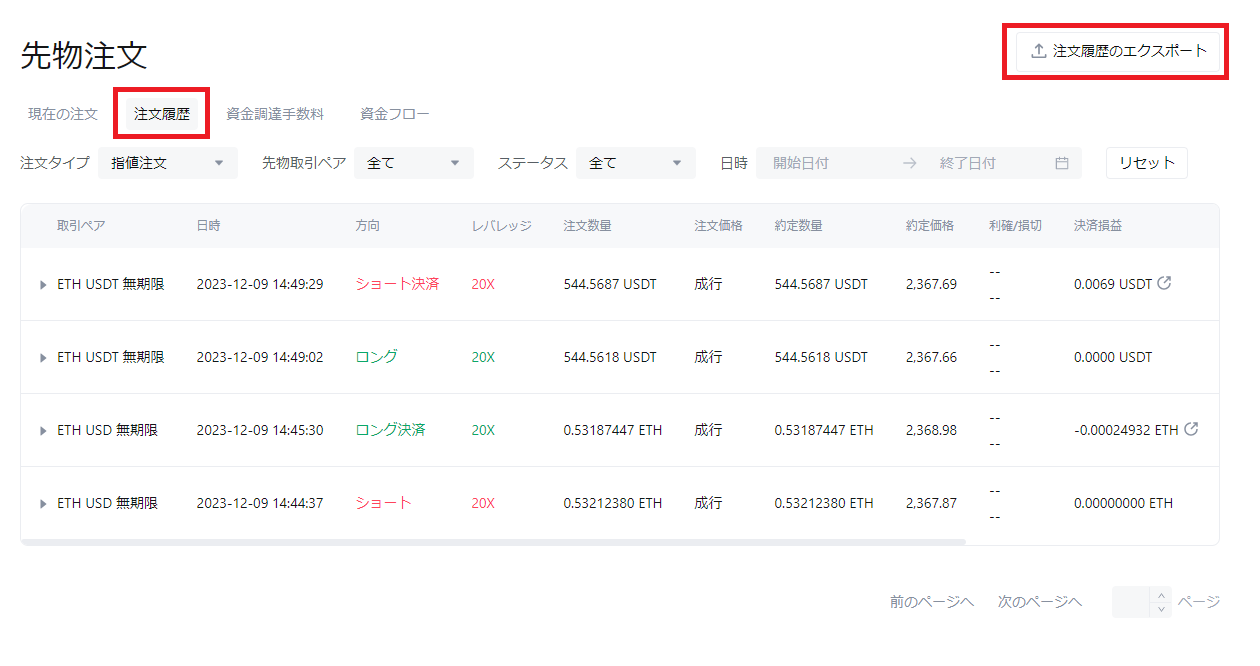The image size is (1260, 666).
Task: Click the ショート決済 direction cell
Action: point(397,284)
